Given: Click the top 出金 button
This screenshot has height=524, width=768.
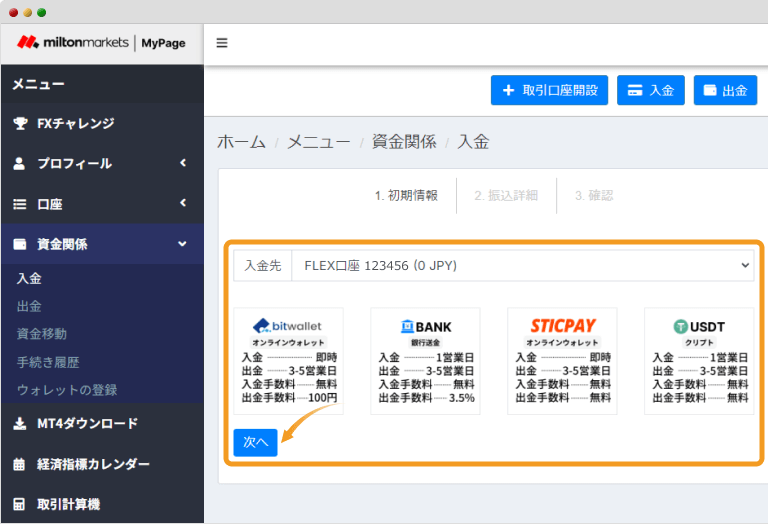Looking at the screenshot, I should pos(725,90).
